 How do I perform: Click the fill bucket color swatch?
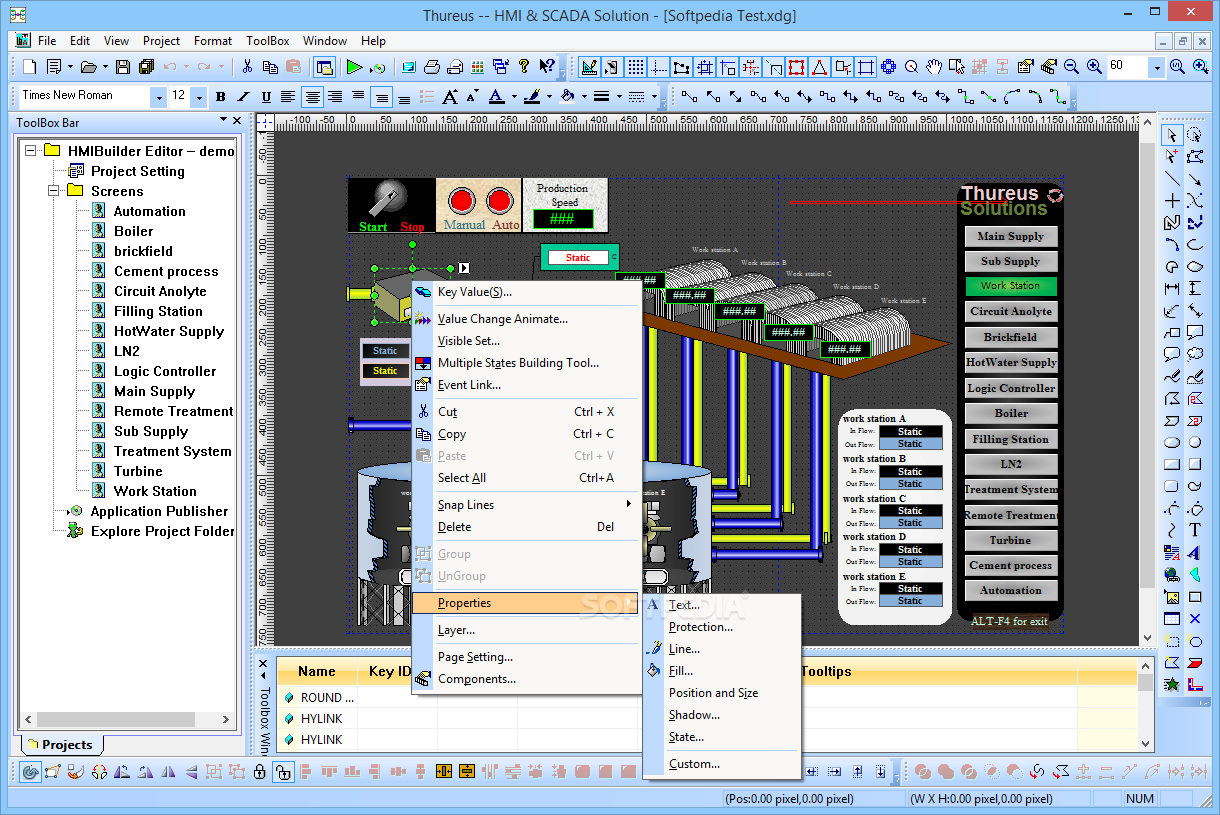click(x=566, y=97)
